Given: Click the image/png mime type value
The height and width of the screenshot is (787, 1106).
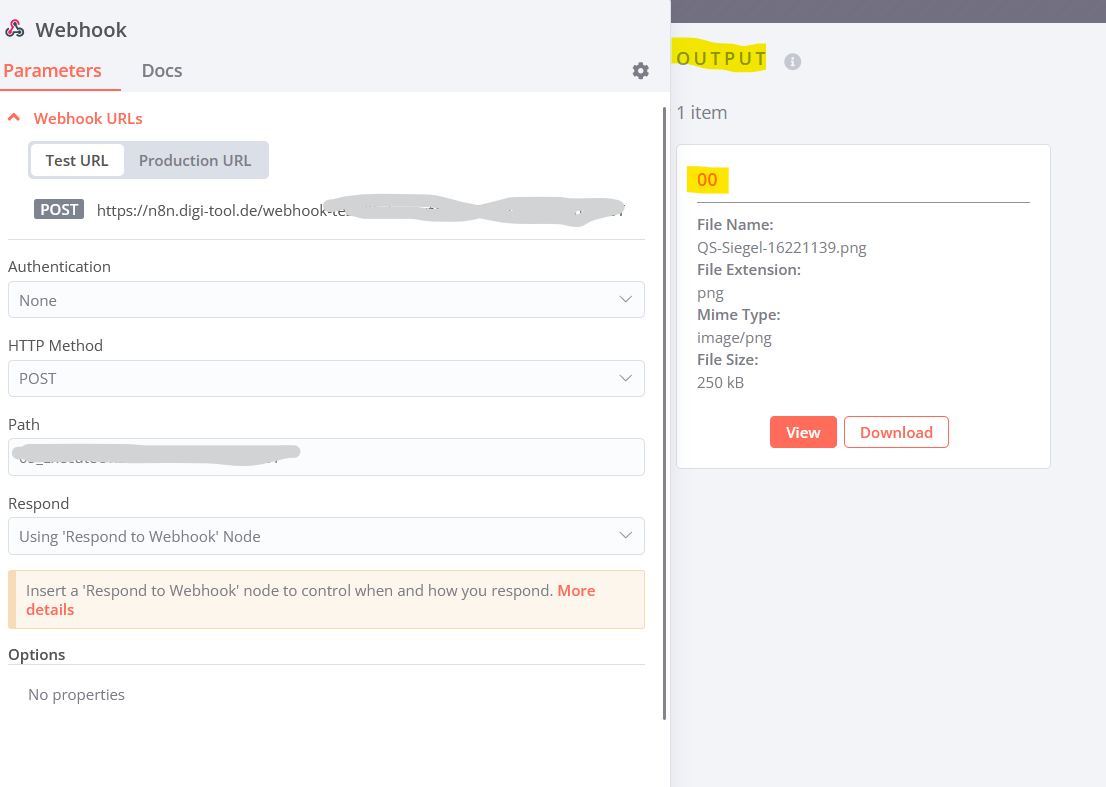Looking at the screenshot, I should point(734,338).
